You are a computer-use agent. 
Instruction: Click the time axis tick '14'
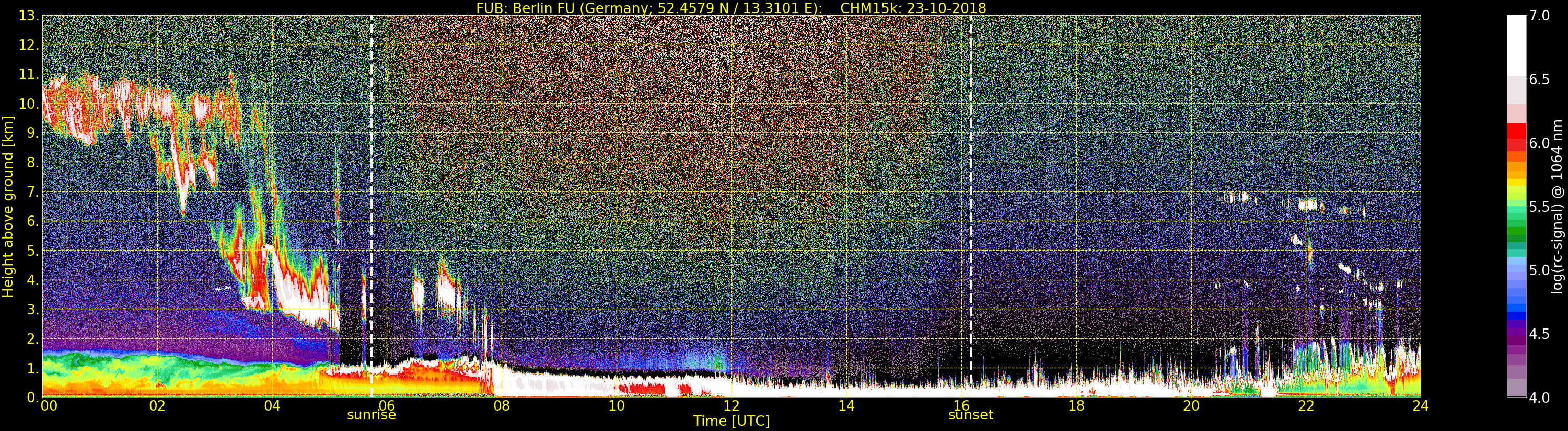pos(846,405)
